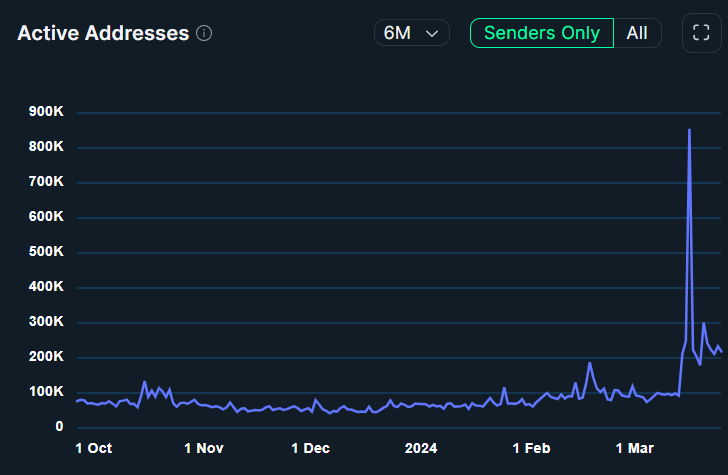The width and height of the screenshot is (728, 475).
Task: Click the 1 Dec x-axis label
Action: 311,449
